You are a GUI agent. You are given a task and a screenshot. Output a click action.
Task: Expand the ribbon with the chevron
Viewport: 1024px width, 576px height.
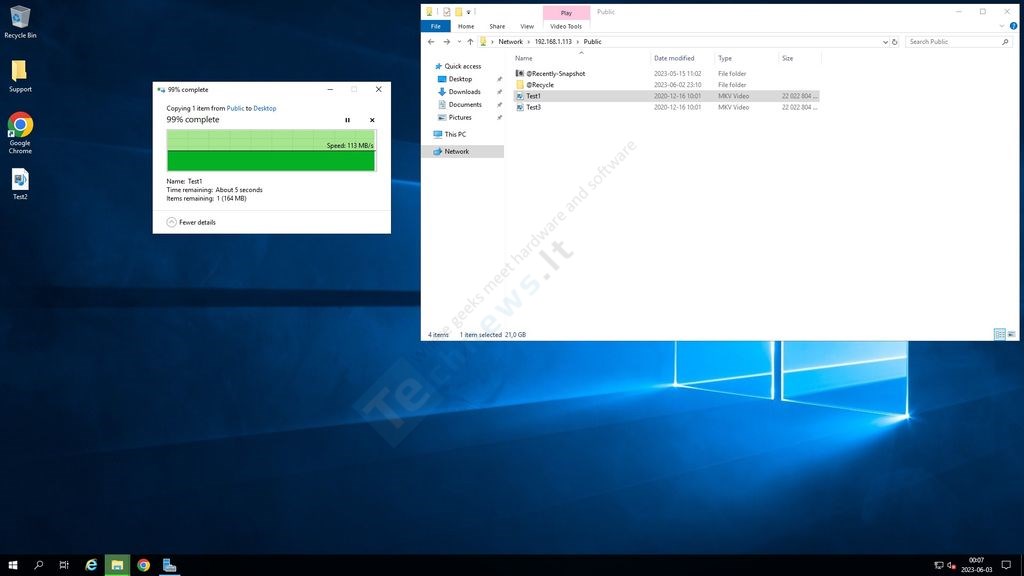[x=1002, y=26]
